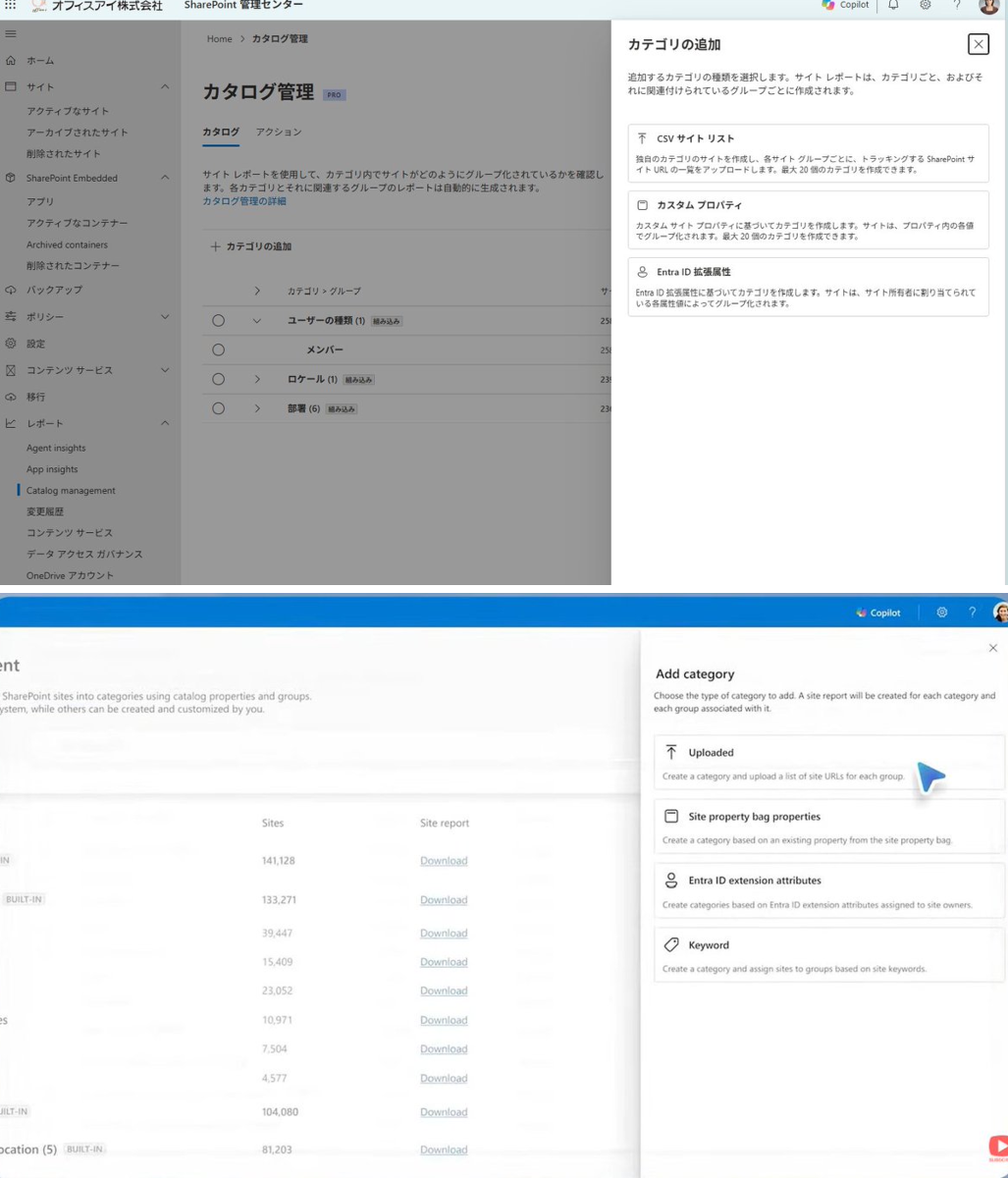Click the サイト sites icon in sidebar
1008x1178 pixels.
click(10, 87)
